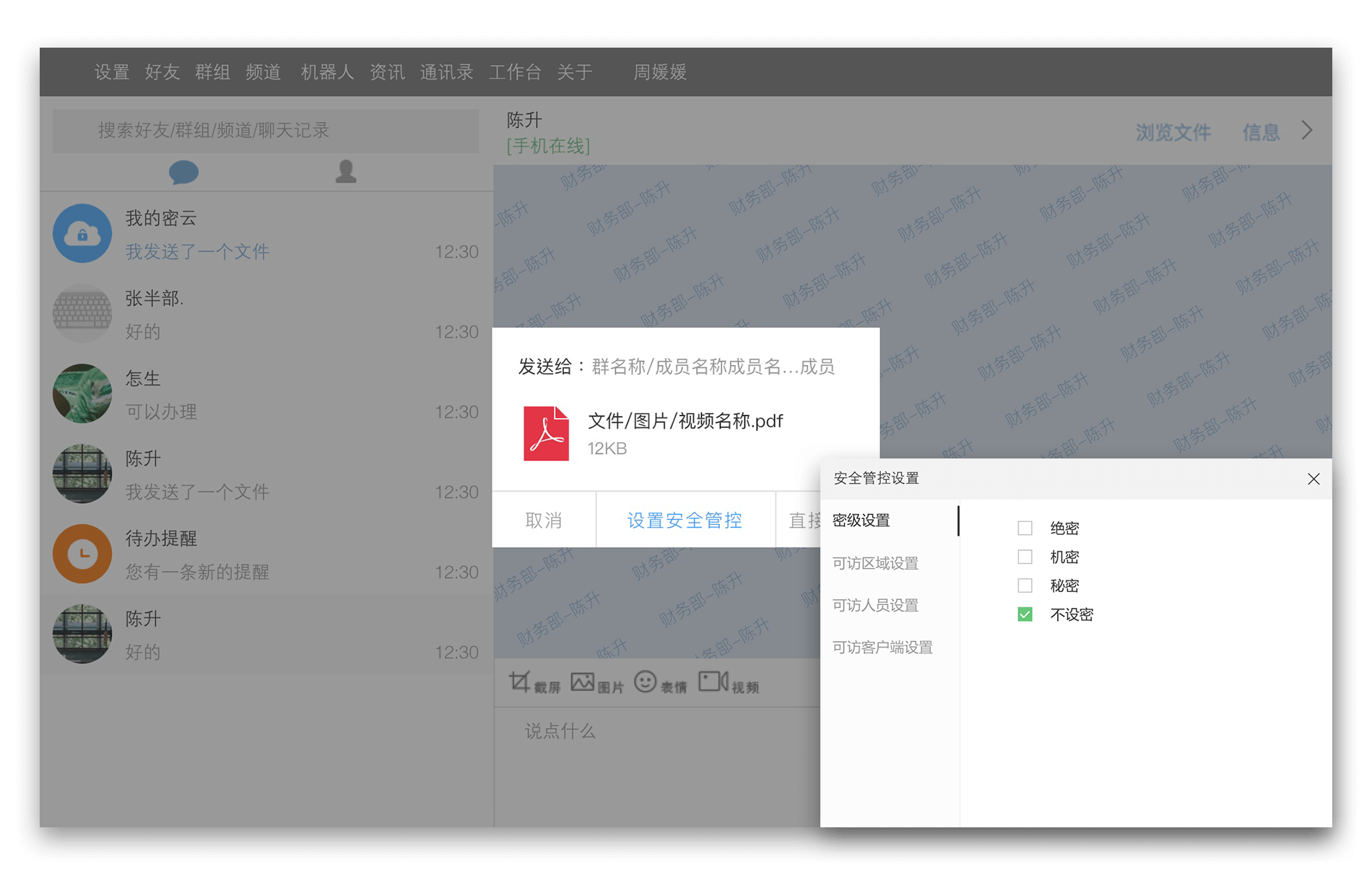Click the PDF file icon in the dialog
The width and height of the screenshot is (1372, 875).
point(547,433)
